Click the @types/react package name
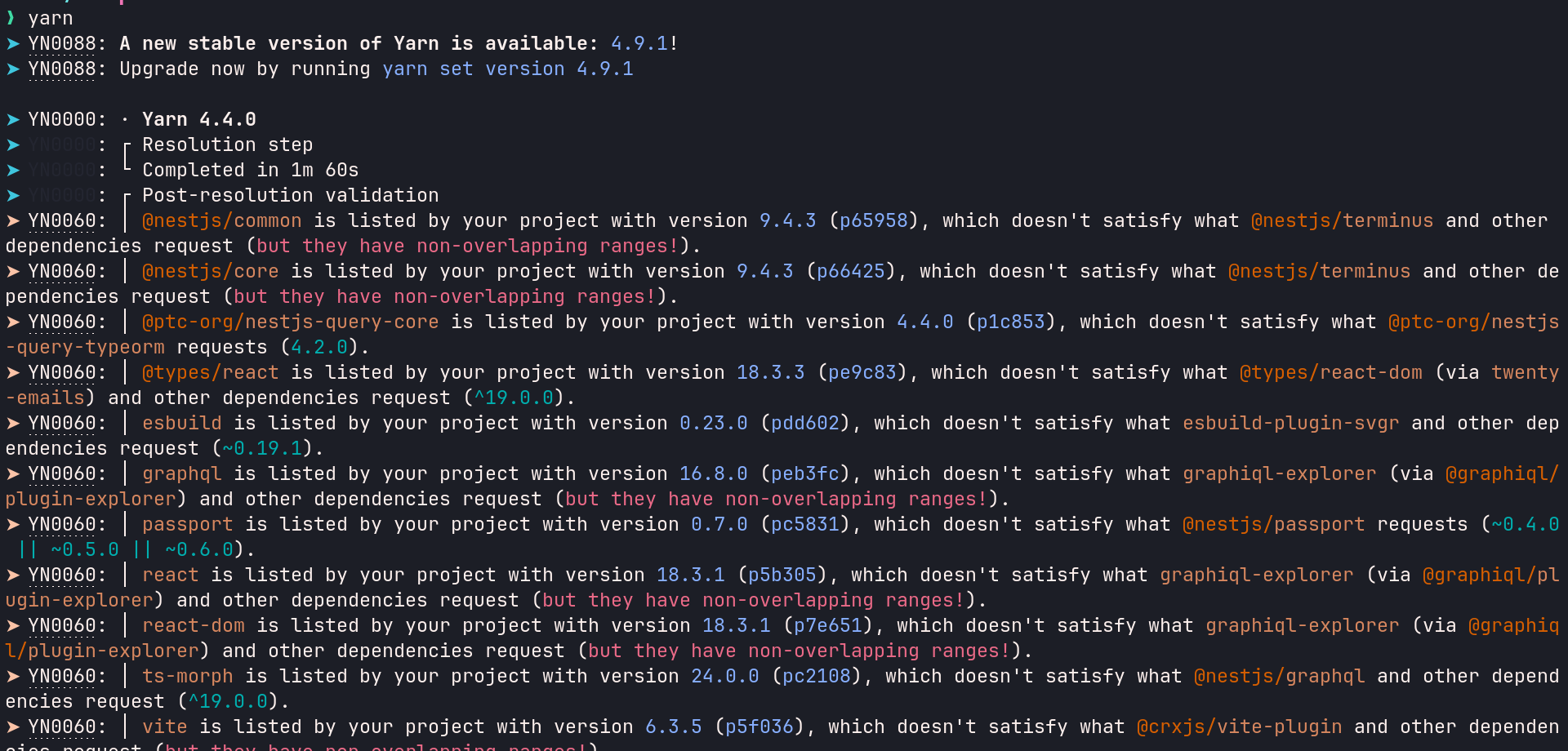Screen dimensions: 1568x751 click(x=211, y=372)
